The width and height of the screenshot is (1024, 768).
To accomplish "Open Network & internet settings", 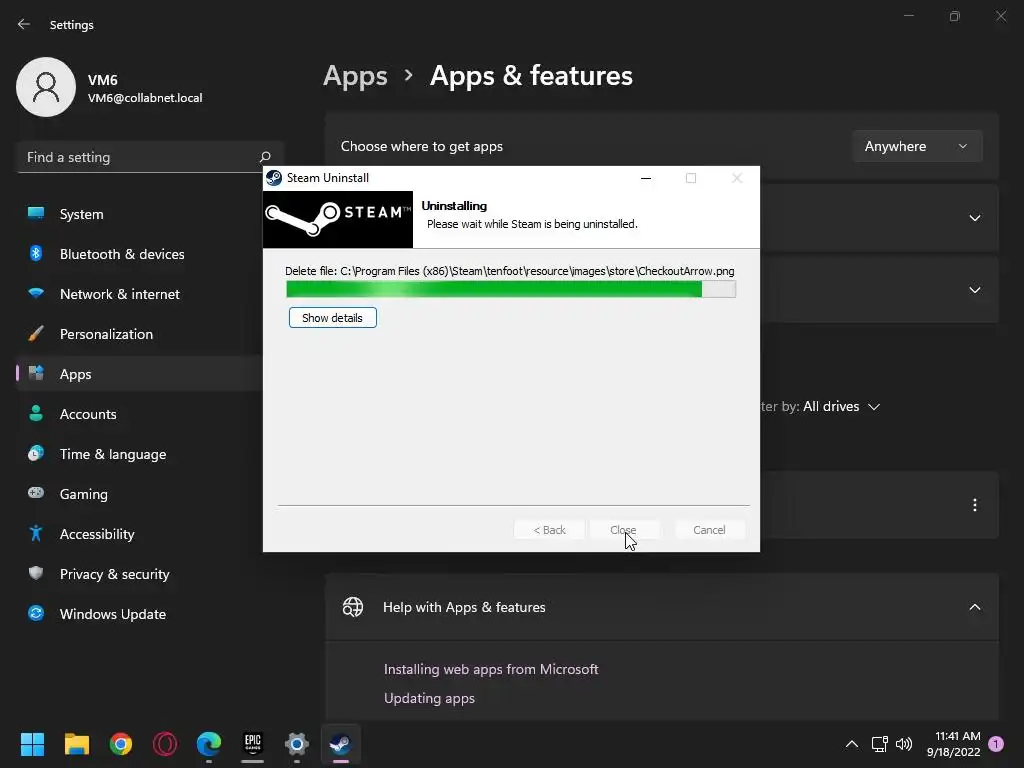I will (140, 294).
